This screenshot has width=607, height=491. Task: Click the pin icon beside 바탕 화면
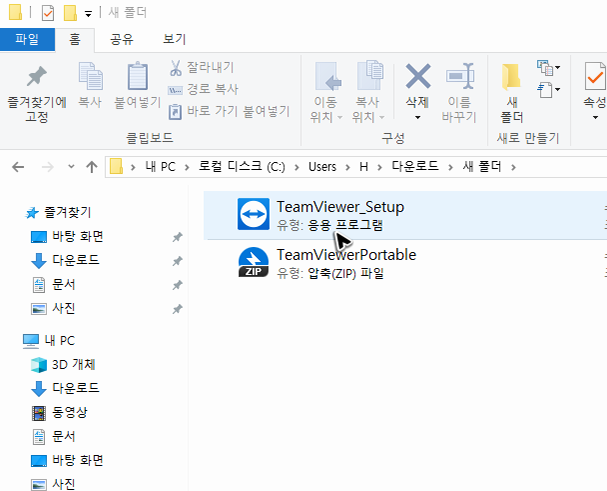tap(177, 237)
